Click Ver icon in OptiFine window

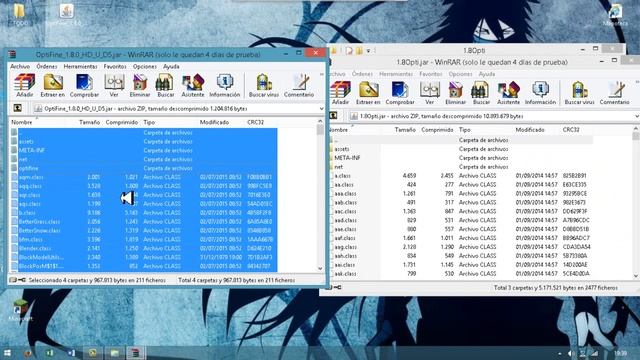point(114,85)
